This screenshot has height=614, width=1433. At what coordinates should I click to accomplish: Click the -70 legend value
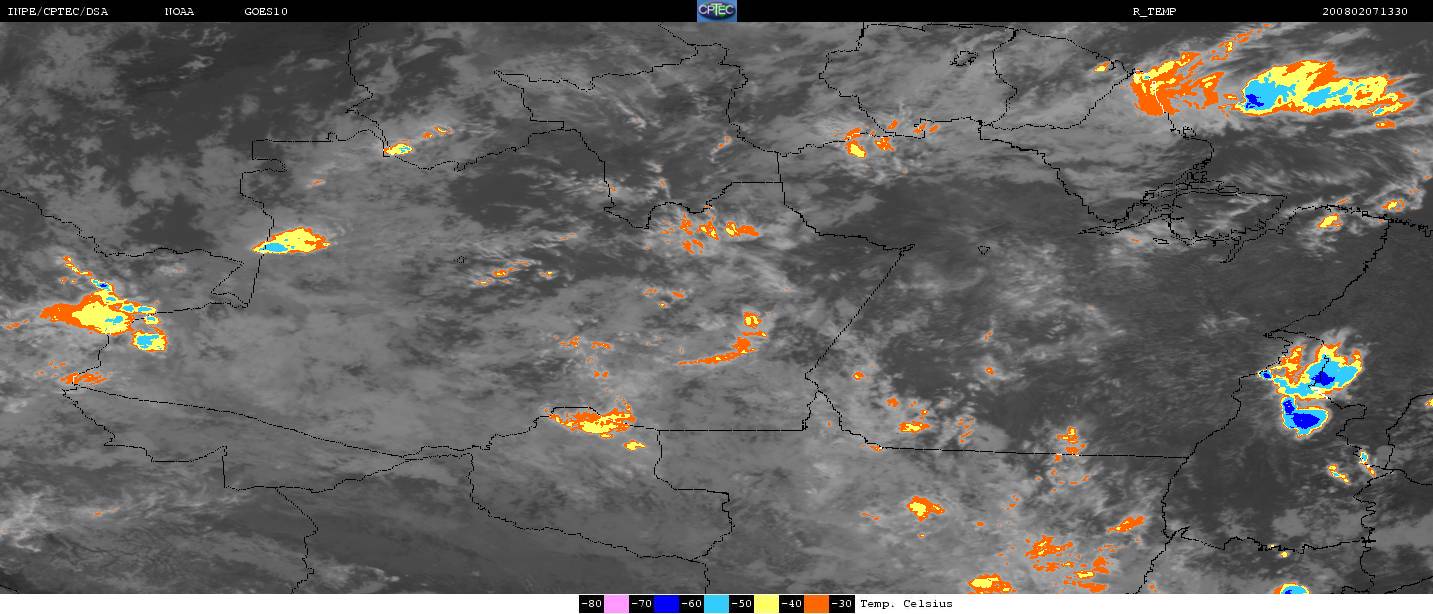[x=641, y=604]
